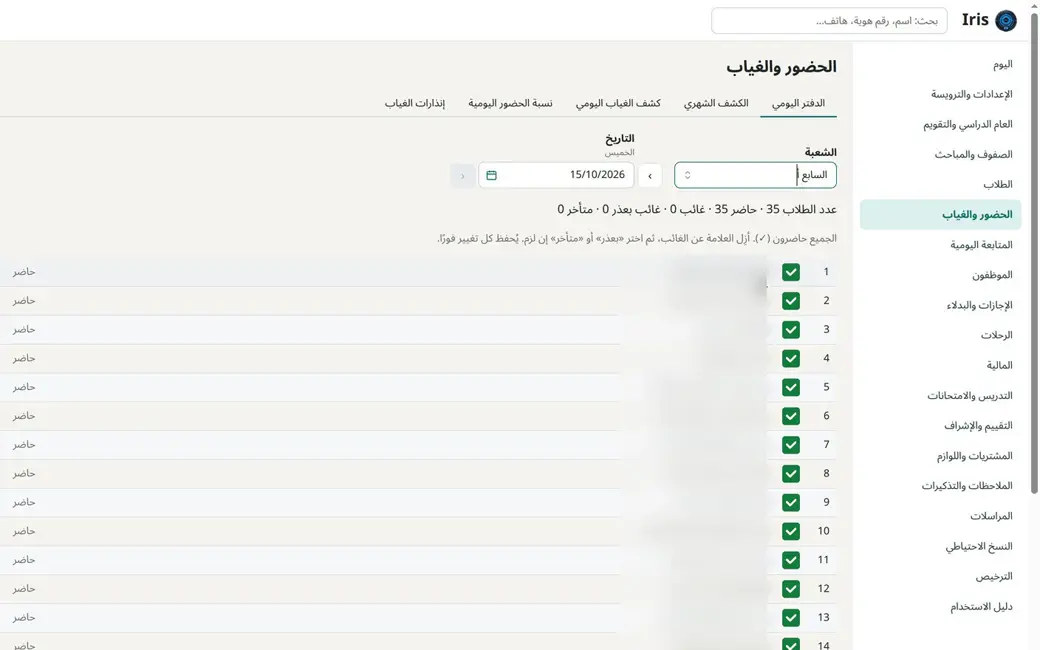Screen dimensions: 1040x650
Task: Open دليل الاستخدام in sidebar
Action: 941,607
